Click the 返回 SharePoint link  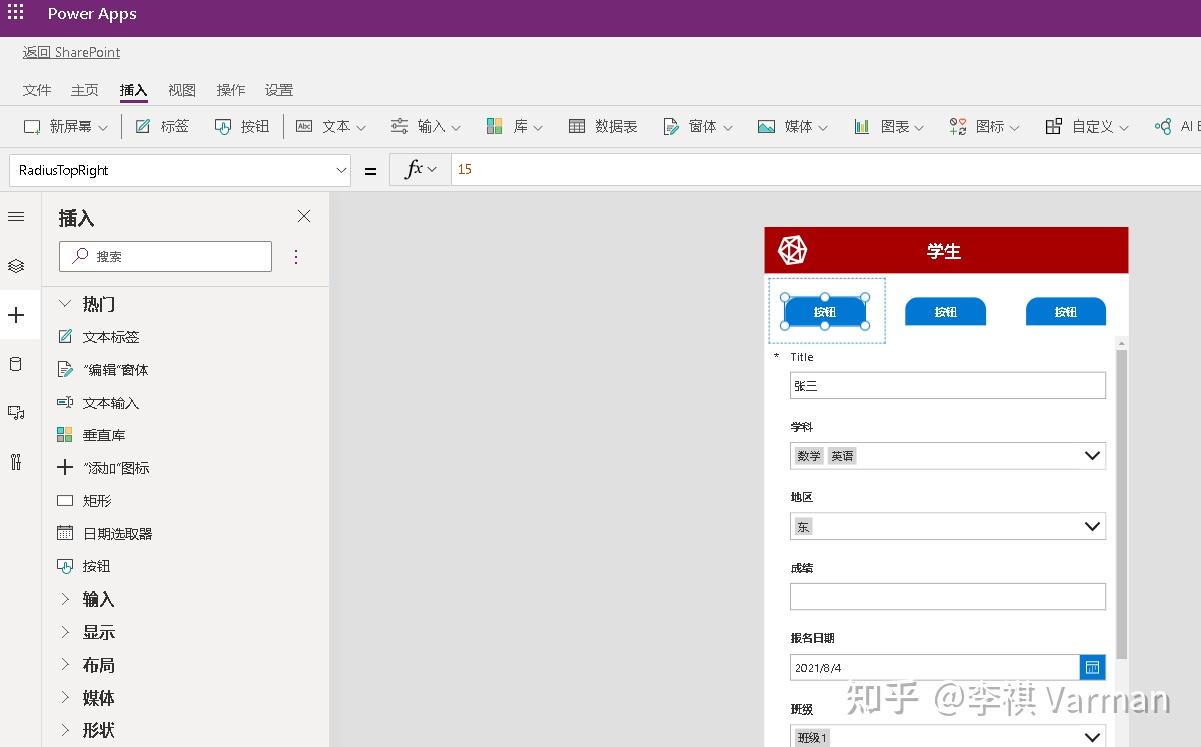[71, 52]
